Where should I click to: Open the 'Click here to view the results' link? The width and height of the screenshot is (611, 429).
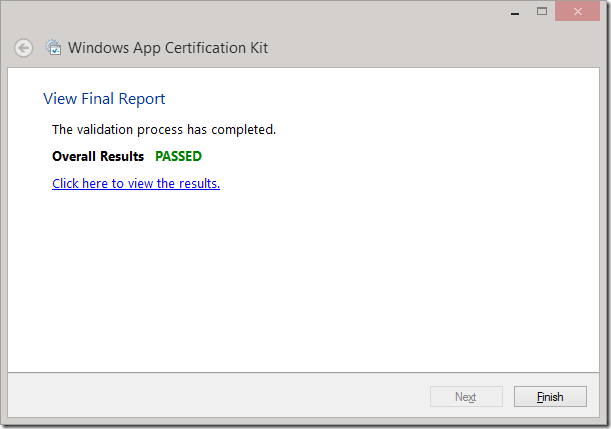[136, 183]
